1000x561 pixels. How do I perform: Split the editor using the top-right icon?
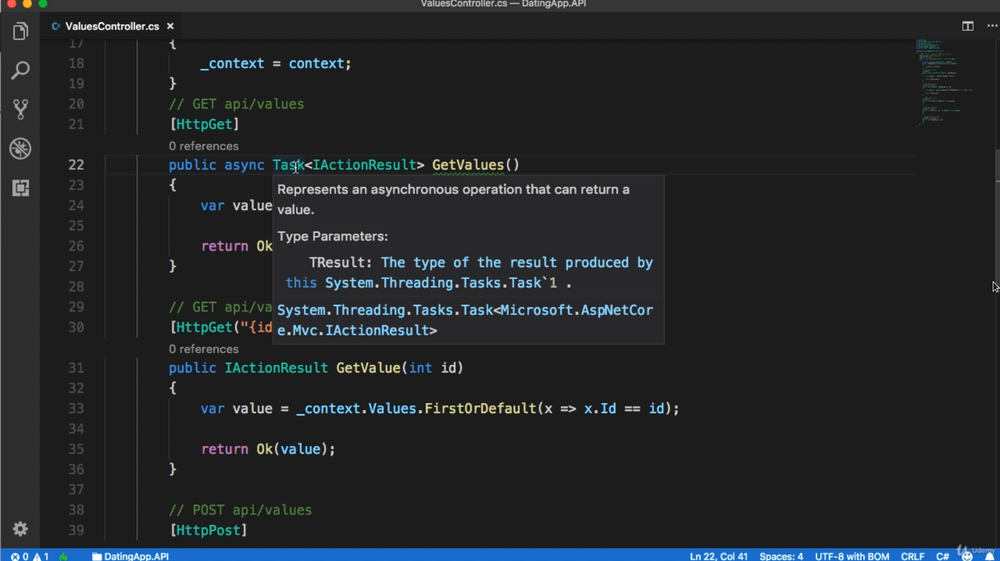[967, 26]
